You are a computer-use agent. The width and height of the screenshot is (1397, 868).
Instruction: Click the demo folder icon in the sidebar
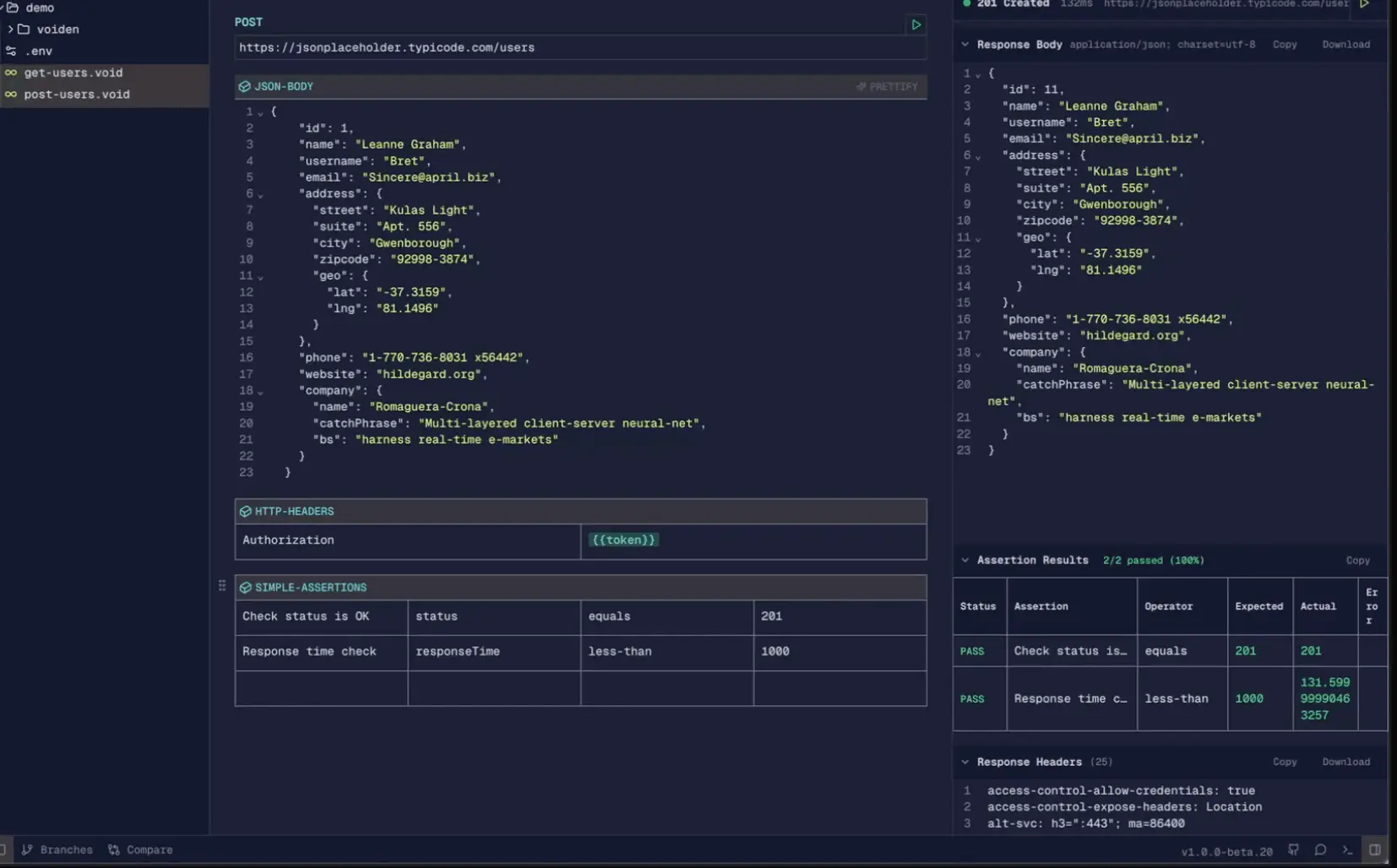[x=13, y=8]
